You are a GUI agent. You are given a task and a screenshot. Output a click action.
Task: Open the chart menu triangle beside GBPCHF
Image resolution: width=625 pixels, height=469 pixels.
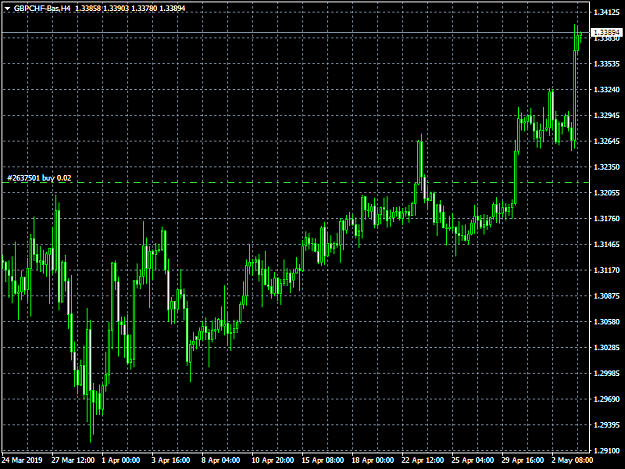7,8
